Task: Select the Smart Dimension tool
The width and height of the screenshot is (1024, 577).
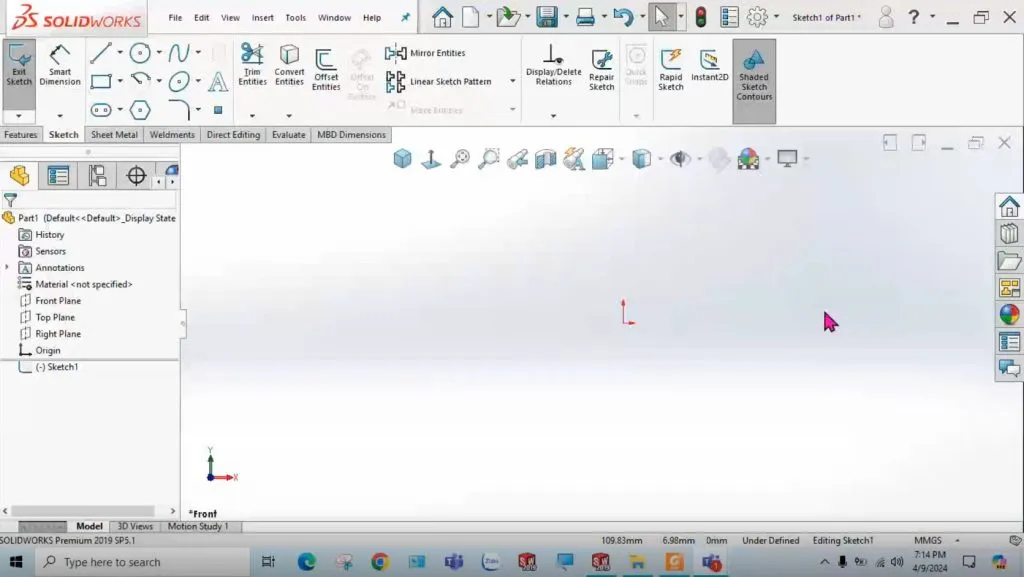Action: tap(59, 68)
